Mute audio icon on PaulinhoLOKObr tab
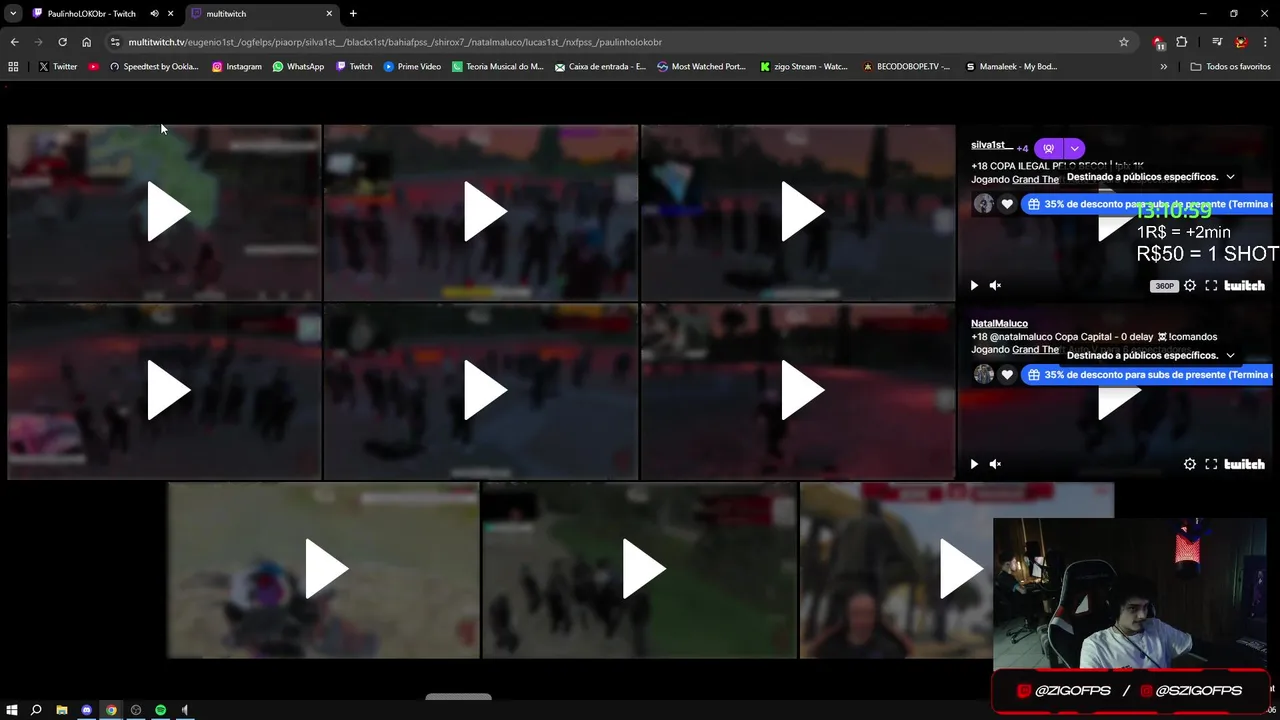The width and height of the screenshot is (1280, 720). point(154,14)
